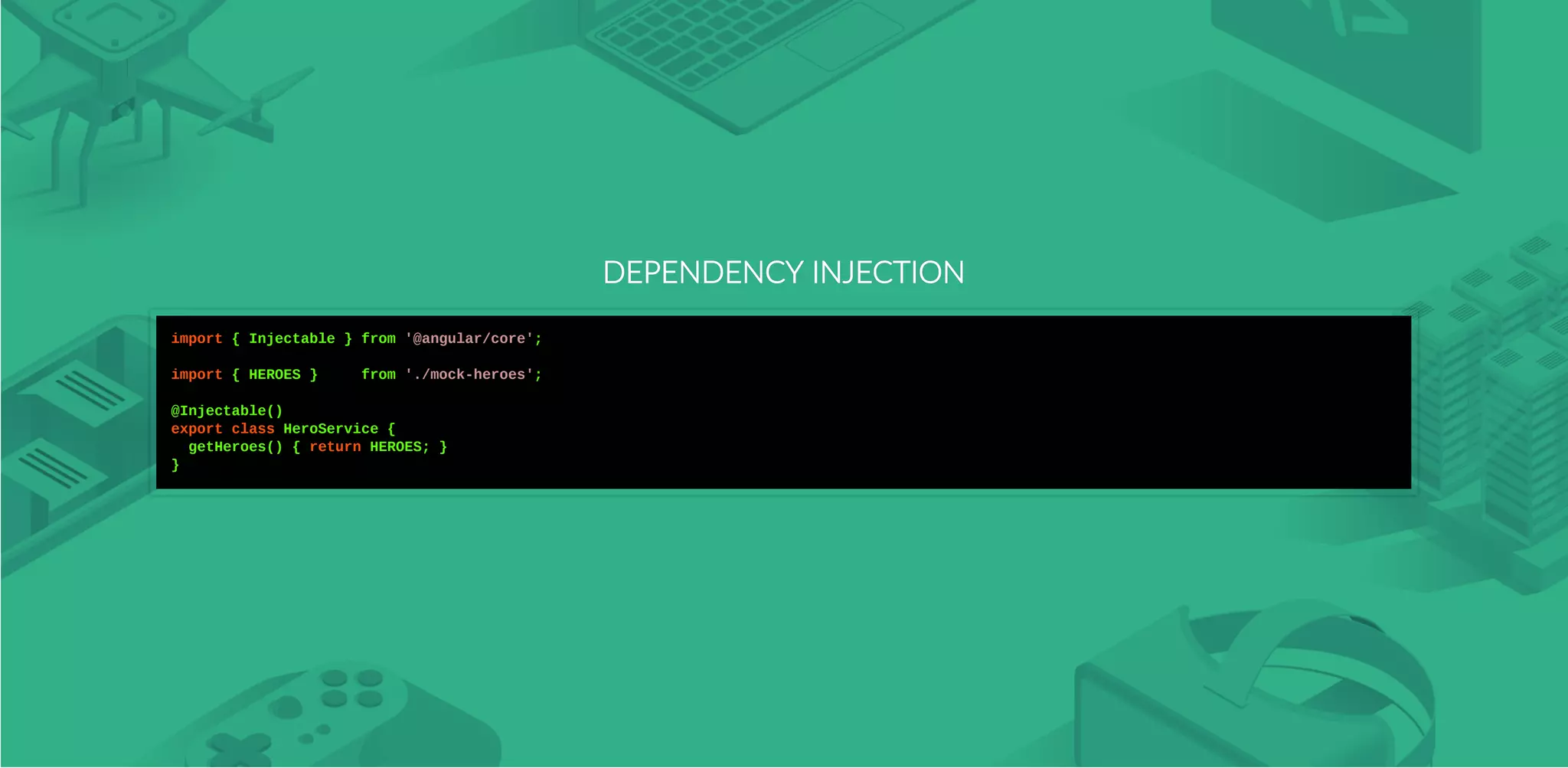Image resolution: width=1568 pixels, height=768 pixels.
Task: Click the './mock-heroes' import path
Action: (469, 374)
